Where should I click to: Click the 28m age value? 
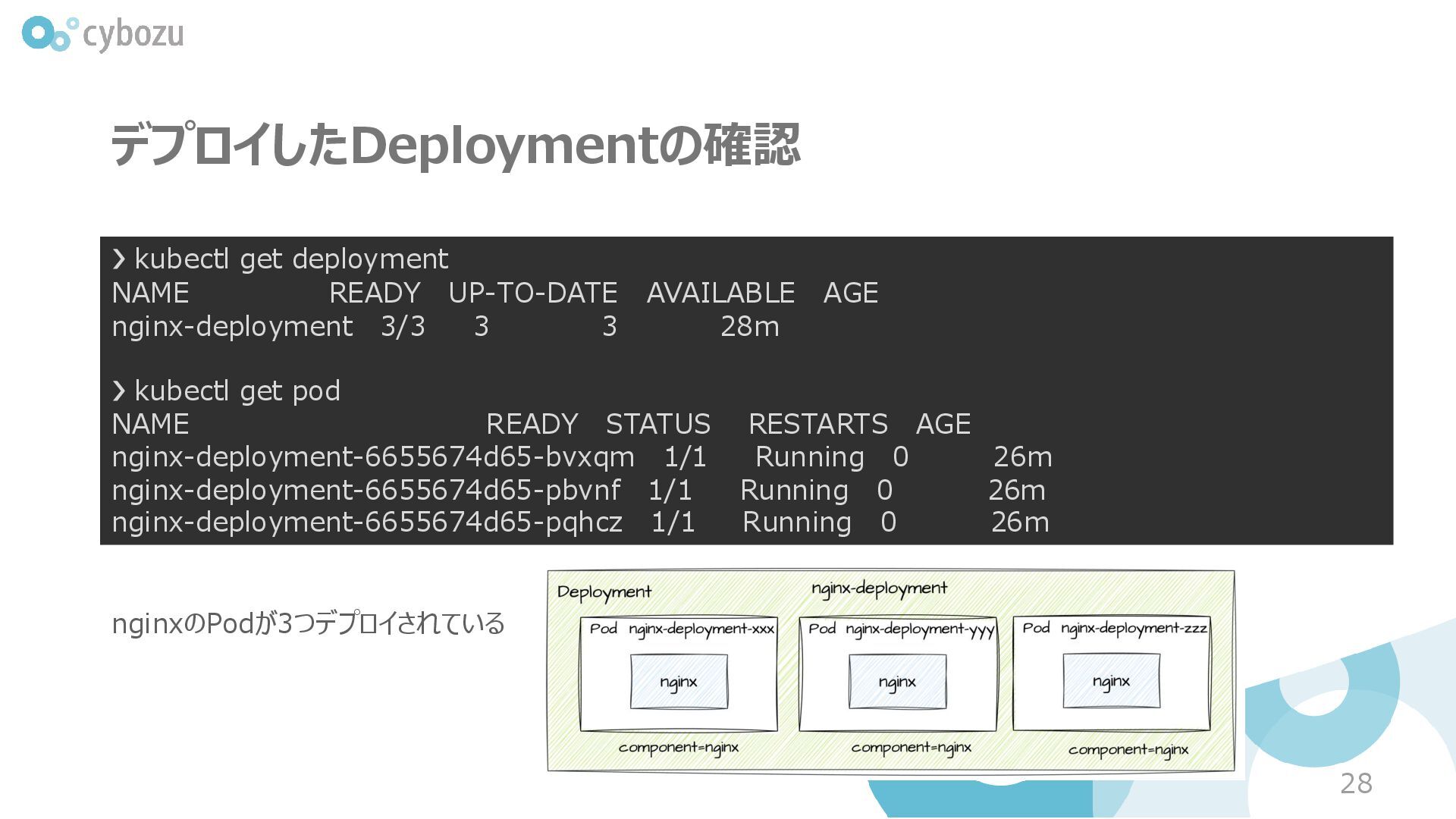750,327
